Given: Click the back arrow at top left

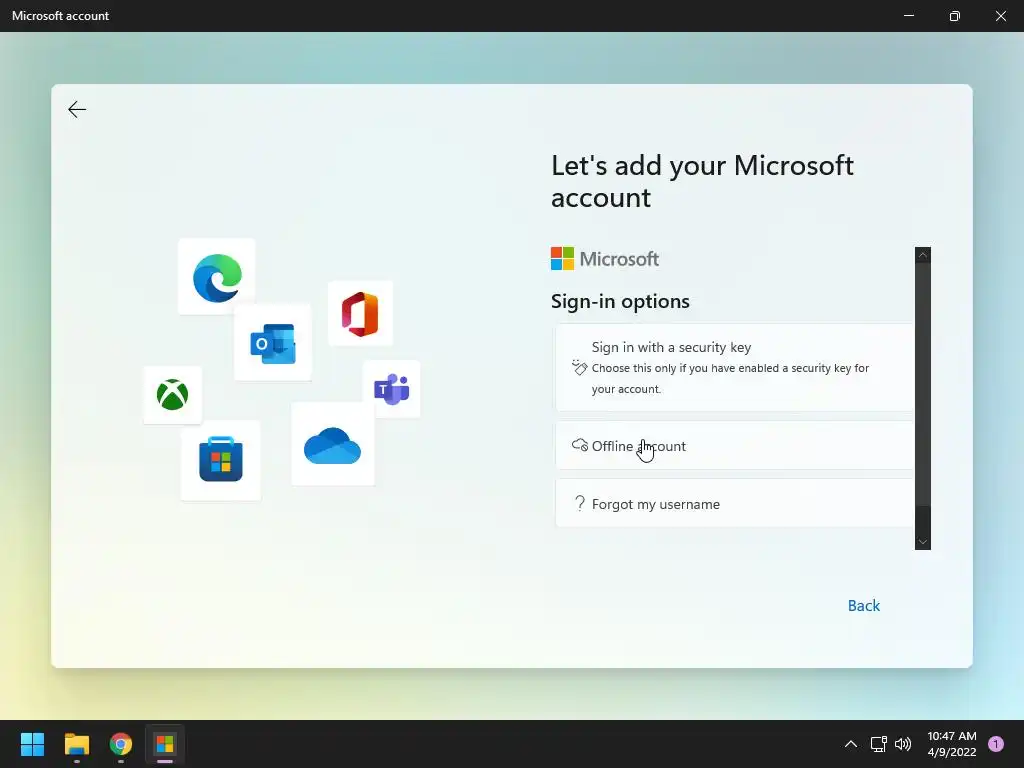Looking at the screenshot, I should [77, 109].
